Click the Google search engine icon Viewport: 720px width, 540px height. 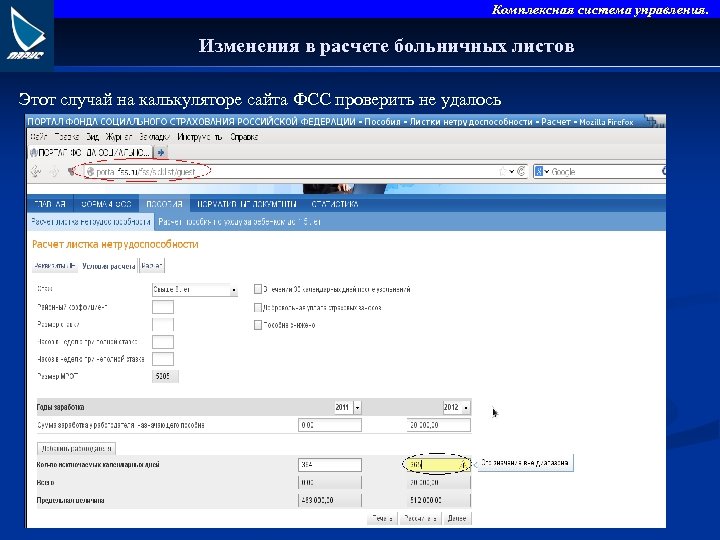(539, 171)
